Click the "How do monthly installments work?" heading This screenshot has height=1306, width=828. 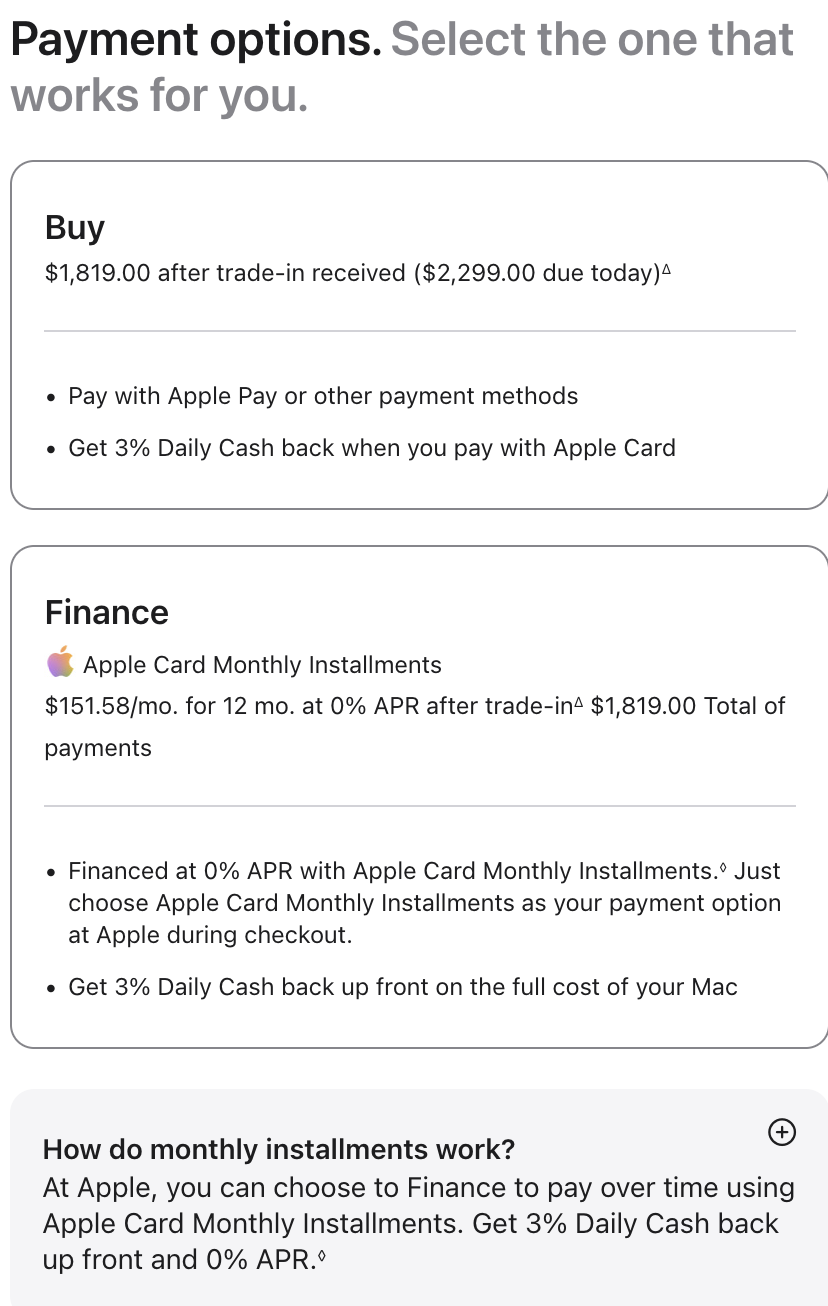pos(279,1149)
